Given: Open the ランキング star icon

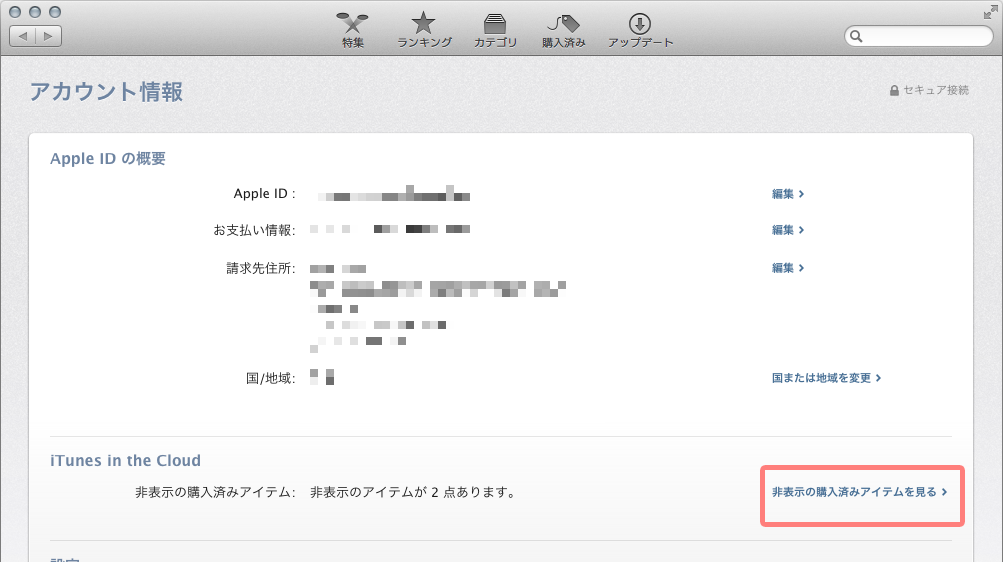Looking at the screenshot, I should click(x=424, y=30).
